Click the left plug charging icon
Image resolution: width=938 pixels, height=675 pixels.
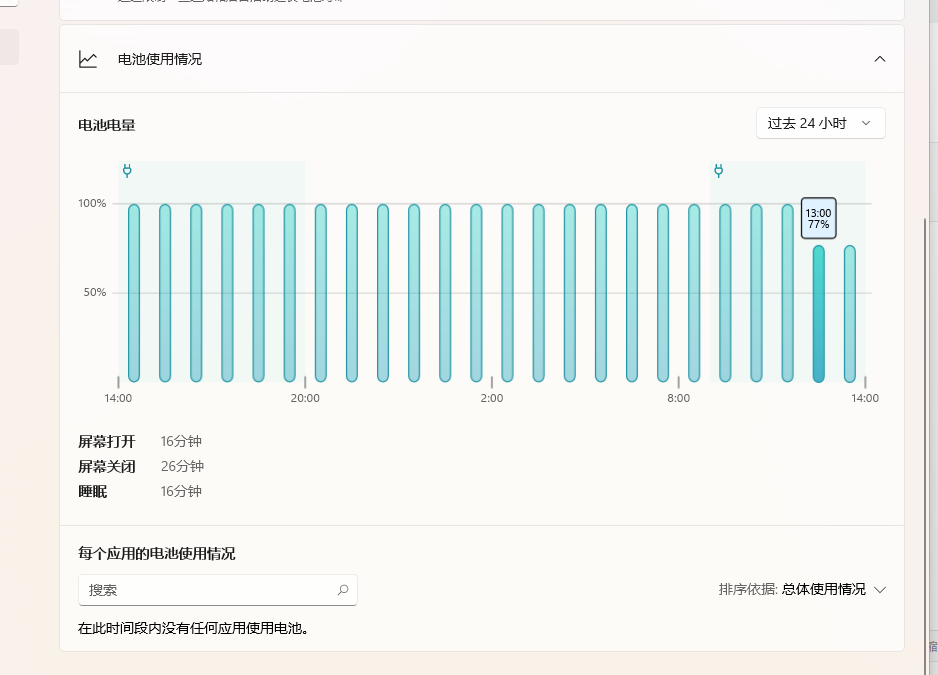[127, 171]
